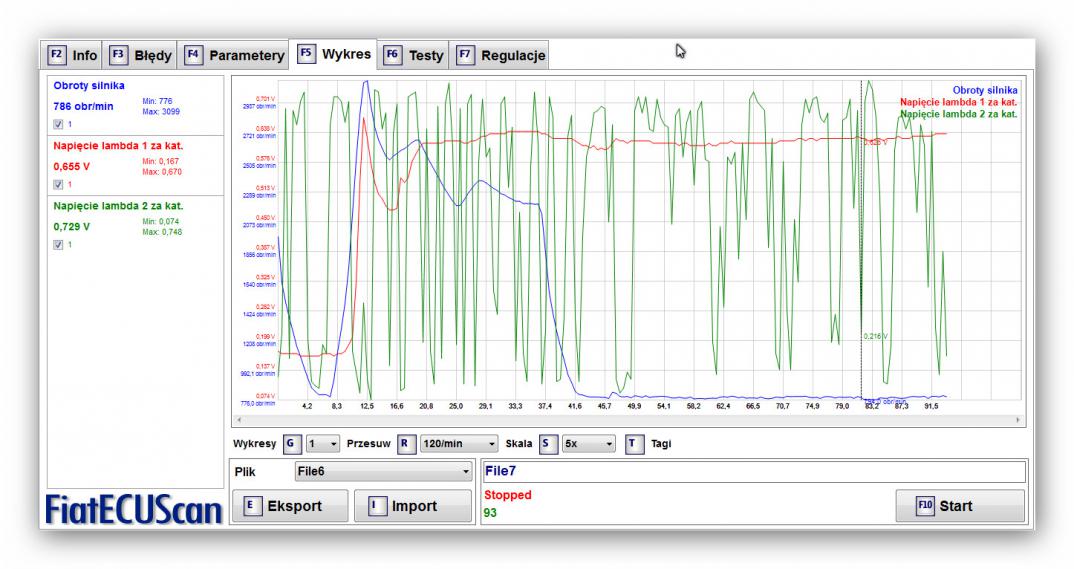Viewport: 1074px width, 569px height.
Task: Click the R key icon beside Przesuw
Action: (405, 444)
